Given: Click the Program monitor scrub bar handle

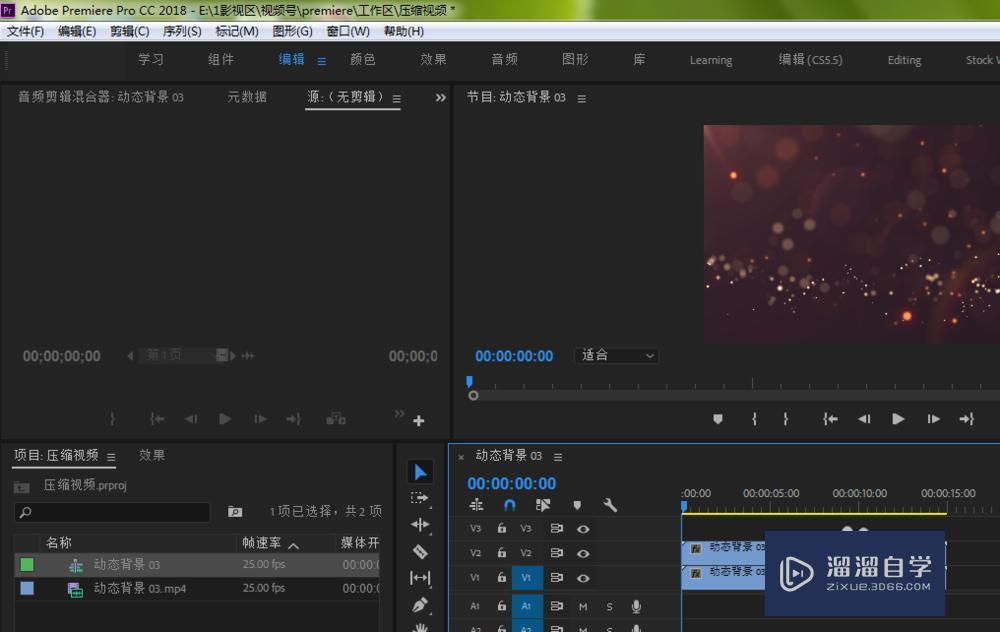Looking at the screenshot, I should click(x=473, y=395).
